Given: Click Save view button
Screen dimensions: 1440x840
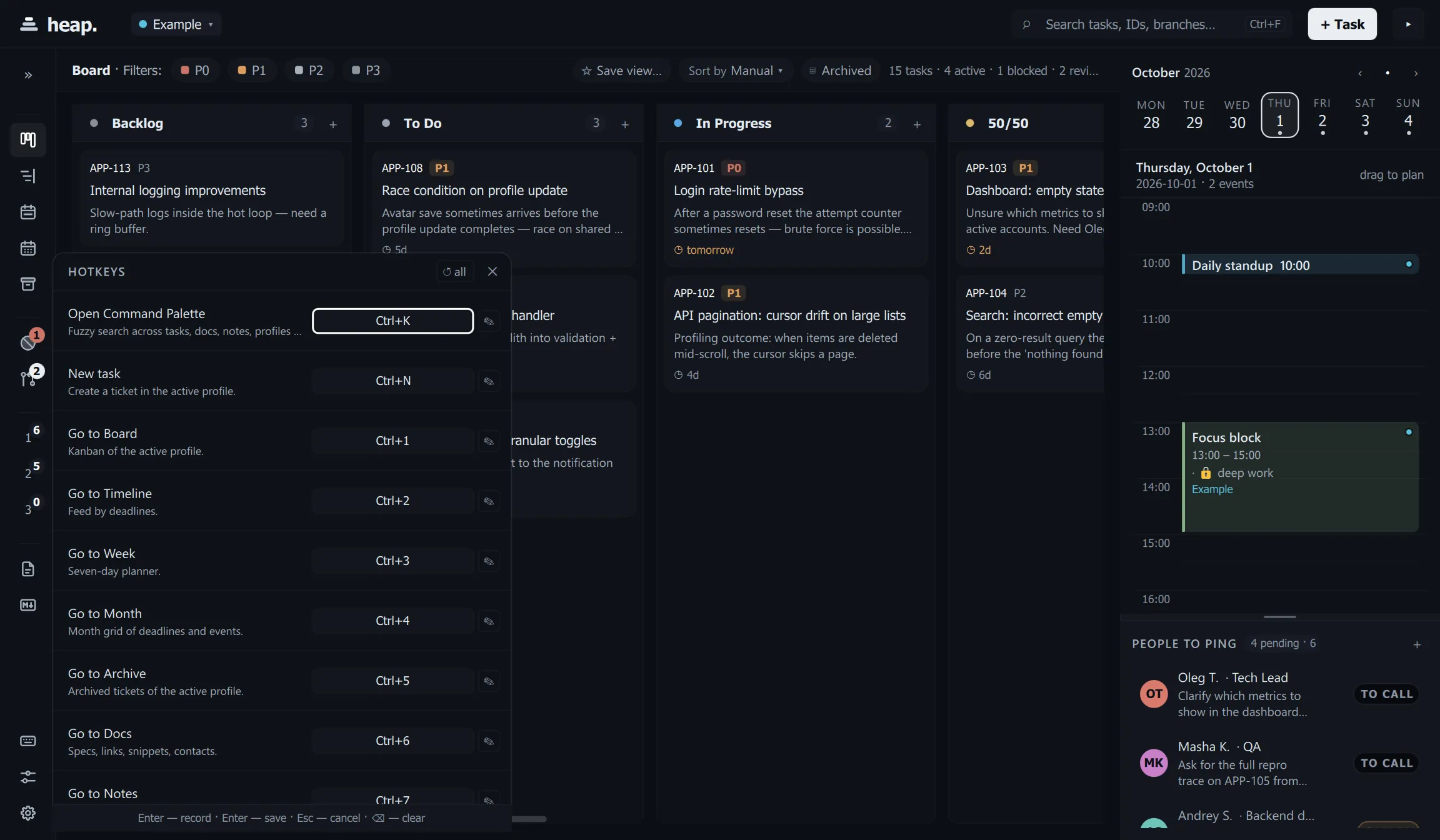Looking at the screenshot, I should coord(621,71).
